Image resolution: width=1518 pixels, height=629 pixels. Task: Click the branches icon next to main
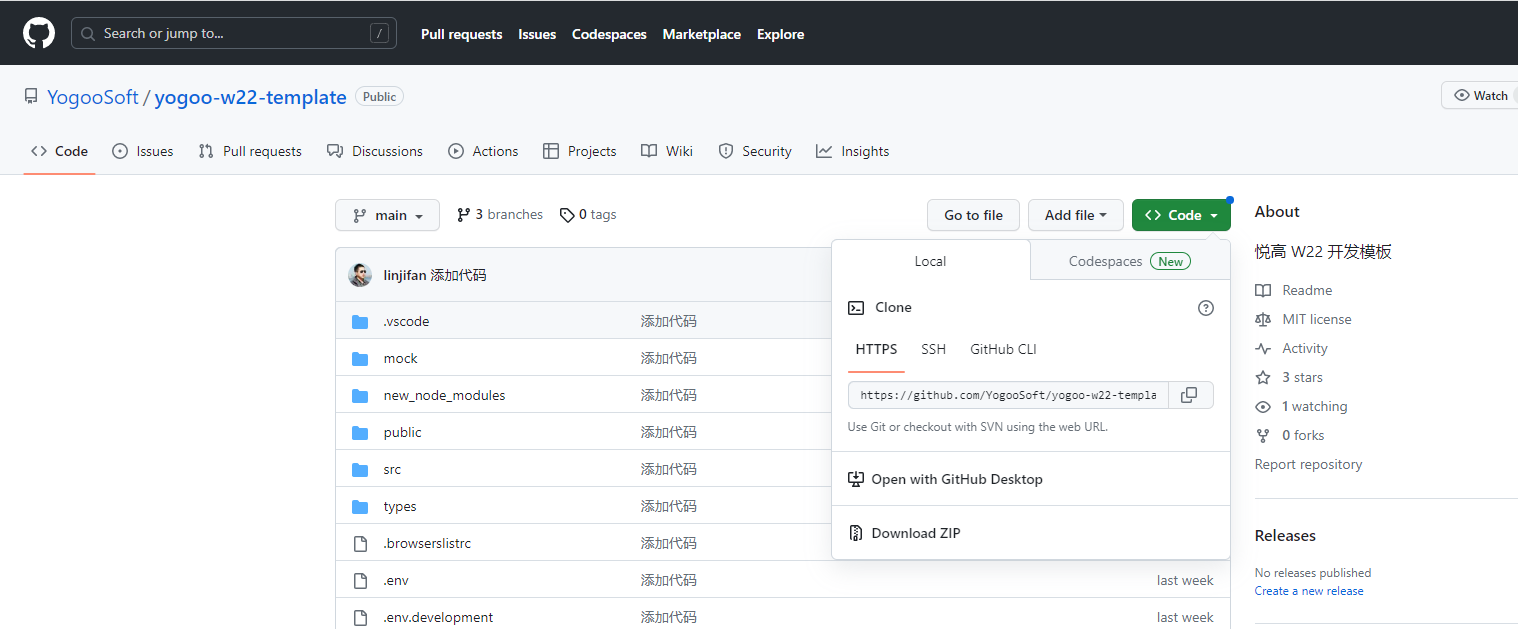pos(463,214)
